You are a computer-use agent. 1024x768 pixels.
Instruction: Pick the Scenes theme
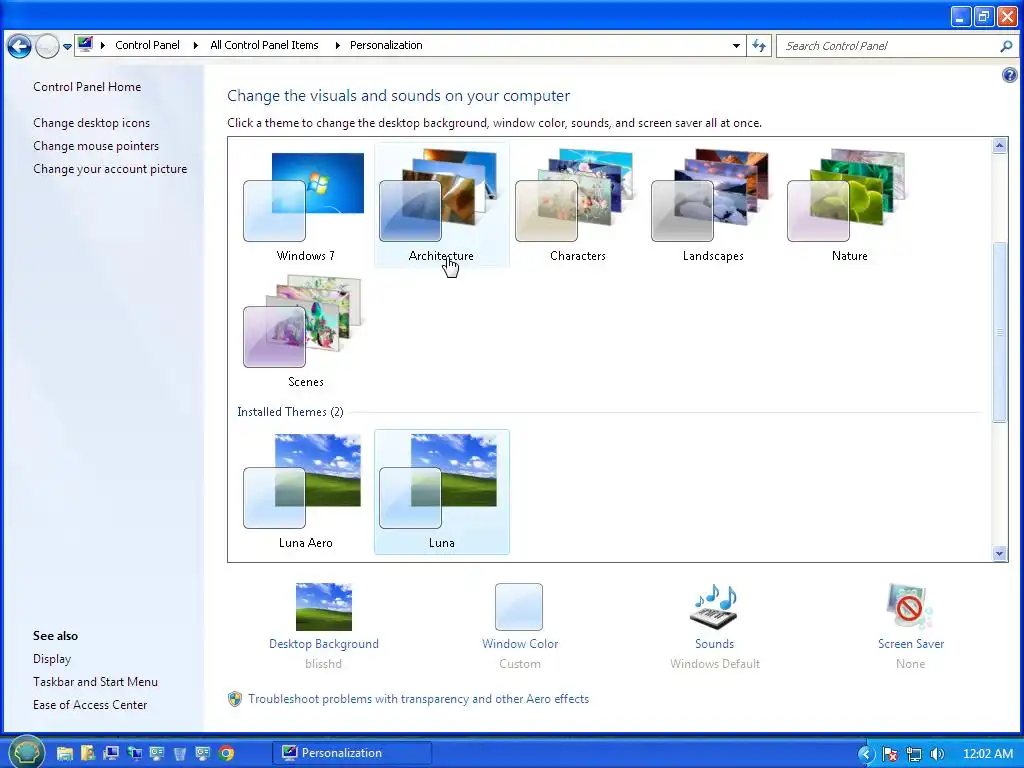click(305, 332)
